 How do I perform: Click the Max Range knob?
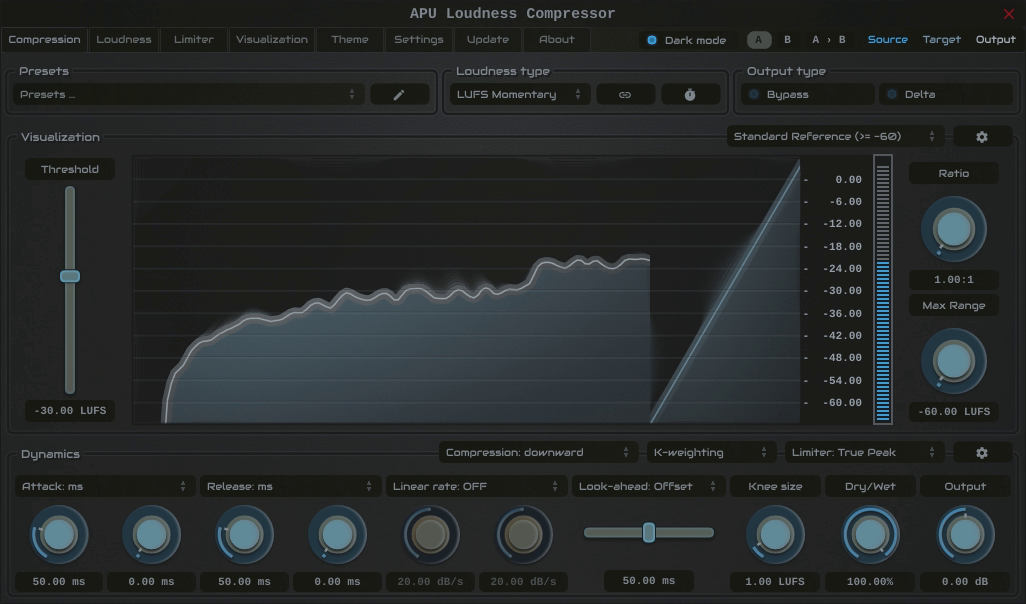pos(953,361)
